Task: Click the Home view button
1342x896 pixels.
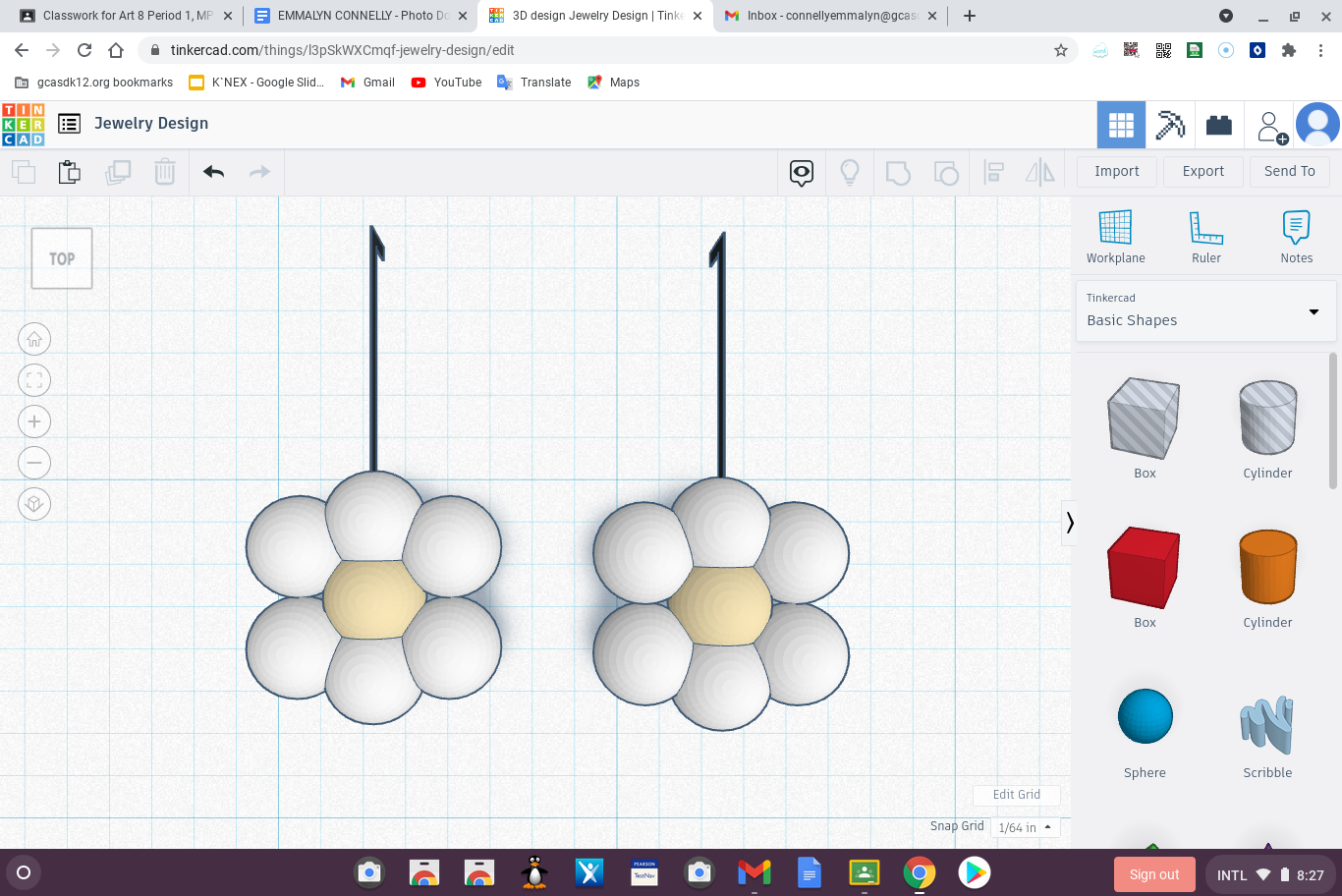Action: 34,339
